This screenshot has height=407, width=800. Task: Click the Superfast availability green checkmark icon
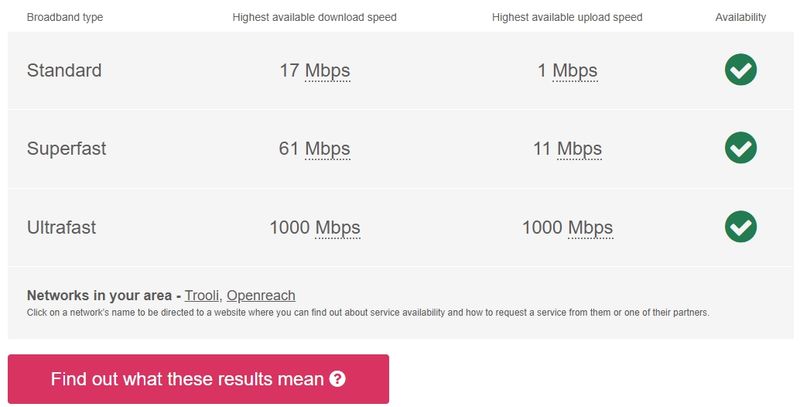[x=740, y=148]
